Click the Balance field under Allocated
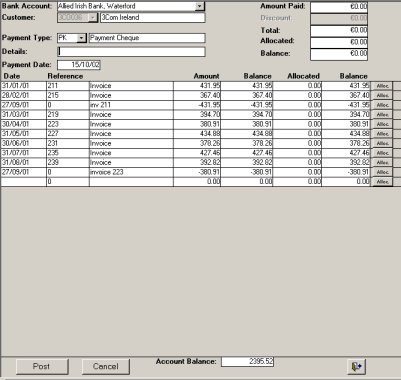Viewport: 401px width, 380px height. [x=339, y=54]
